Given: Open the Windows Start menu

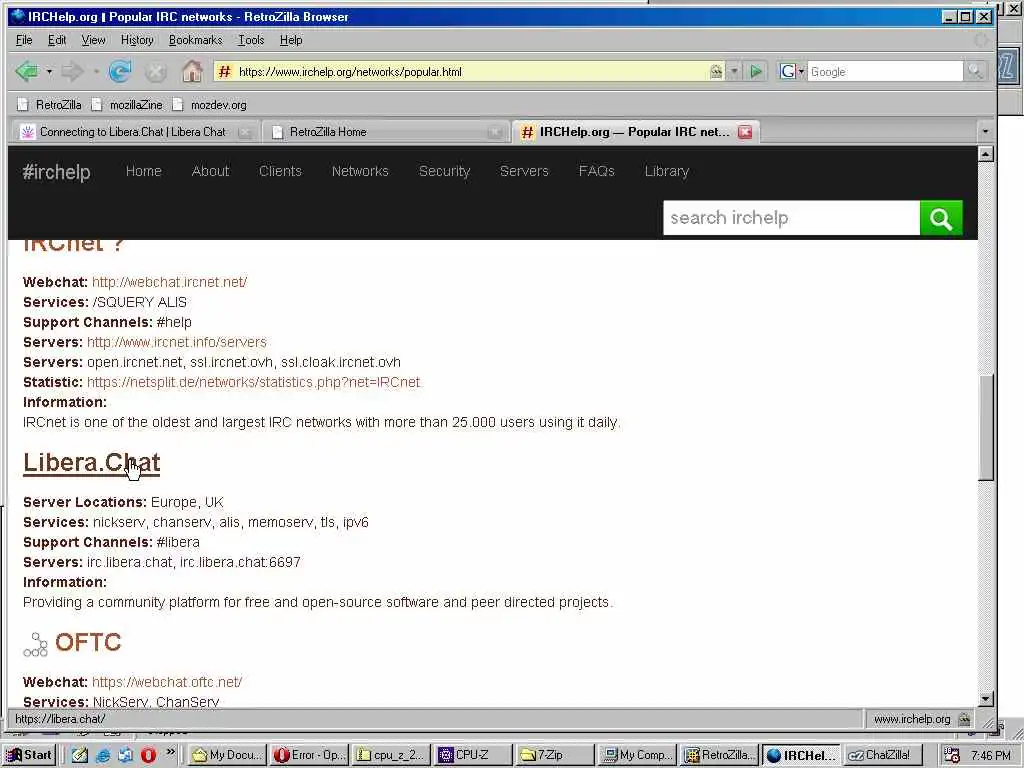Looking at the screenshot, I should pyautogui.click(x=29, y=755).
